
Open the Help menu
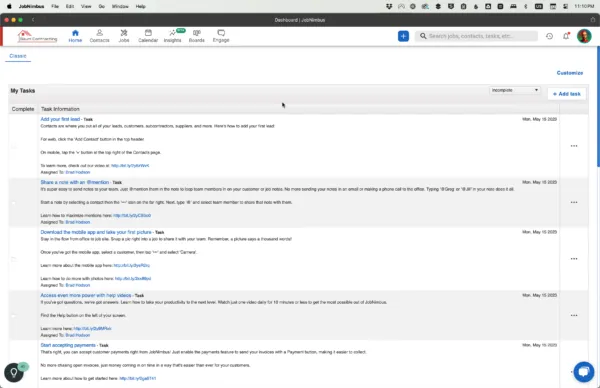140,6
